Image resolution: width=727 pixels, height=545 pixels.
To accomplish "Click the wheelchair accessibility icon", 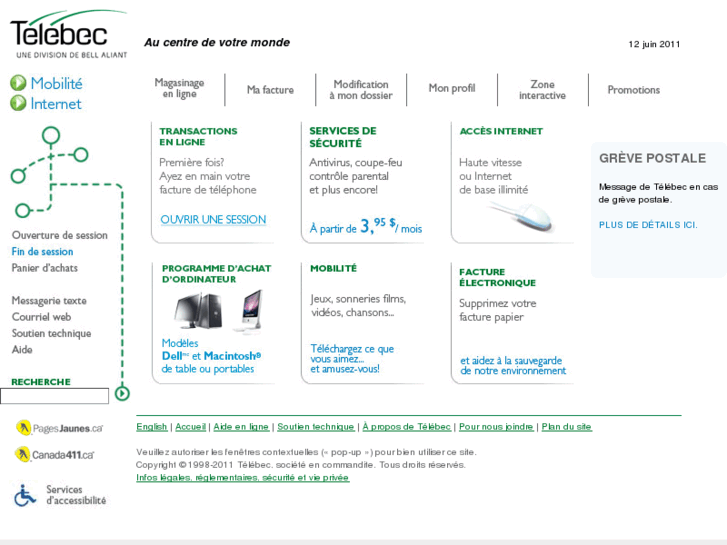I will coord(25,496).
